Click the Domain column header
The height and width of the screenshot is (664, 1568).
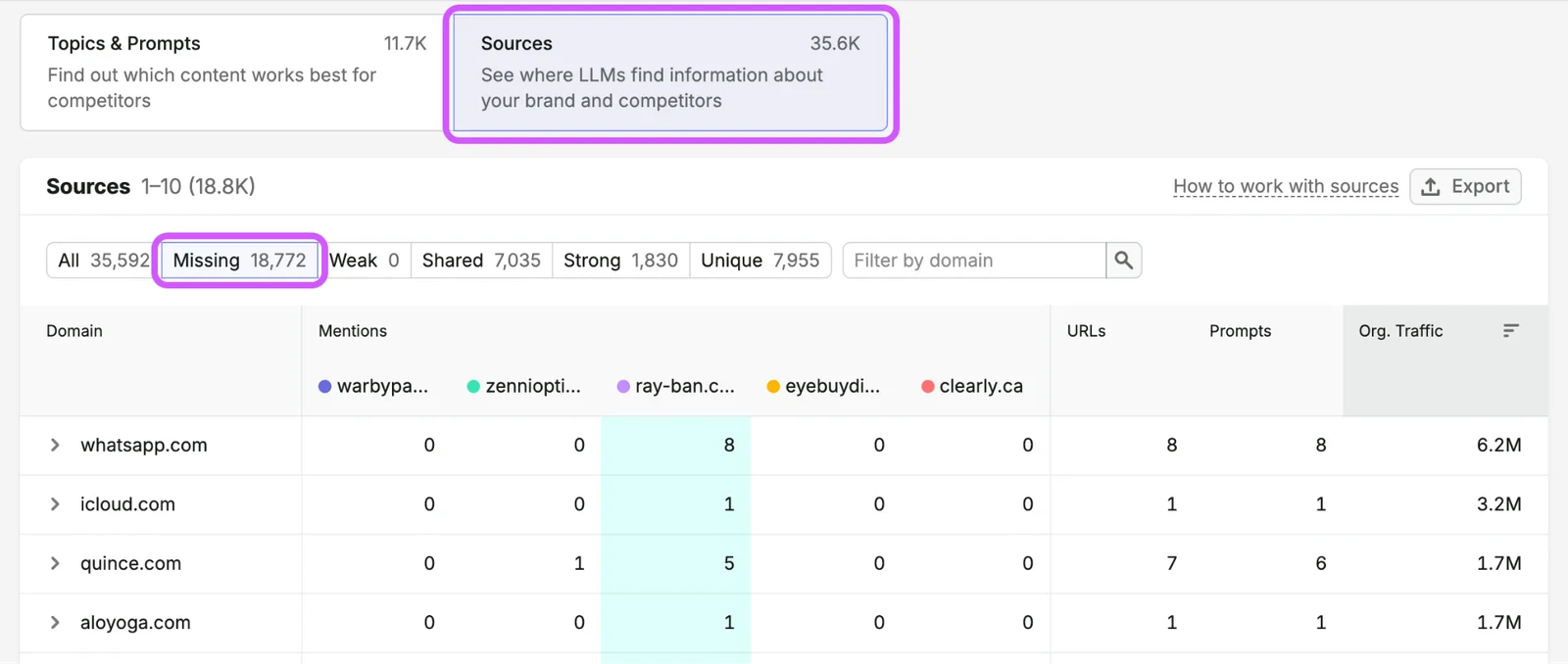[x=74, y=331]
